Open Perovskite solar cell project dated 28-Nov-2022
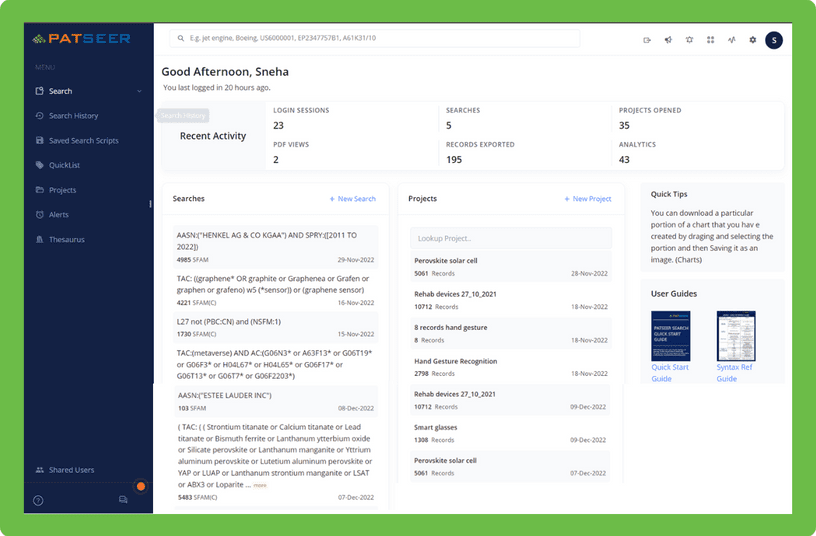Screen dimensions: 816x536 point(511,266)
